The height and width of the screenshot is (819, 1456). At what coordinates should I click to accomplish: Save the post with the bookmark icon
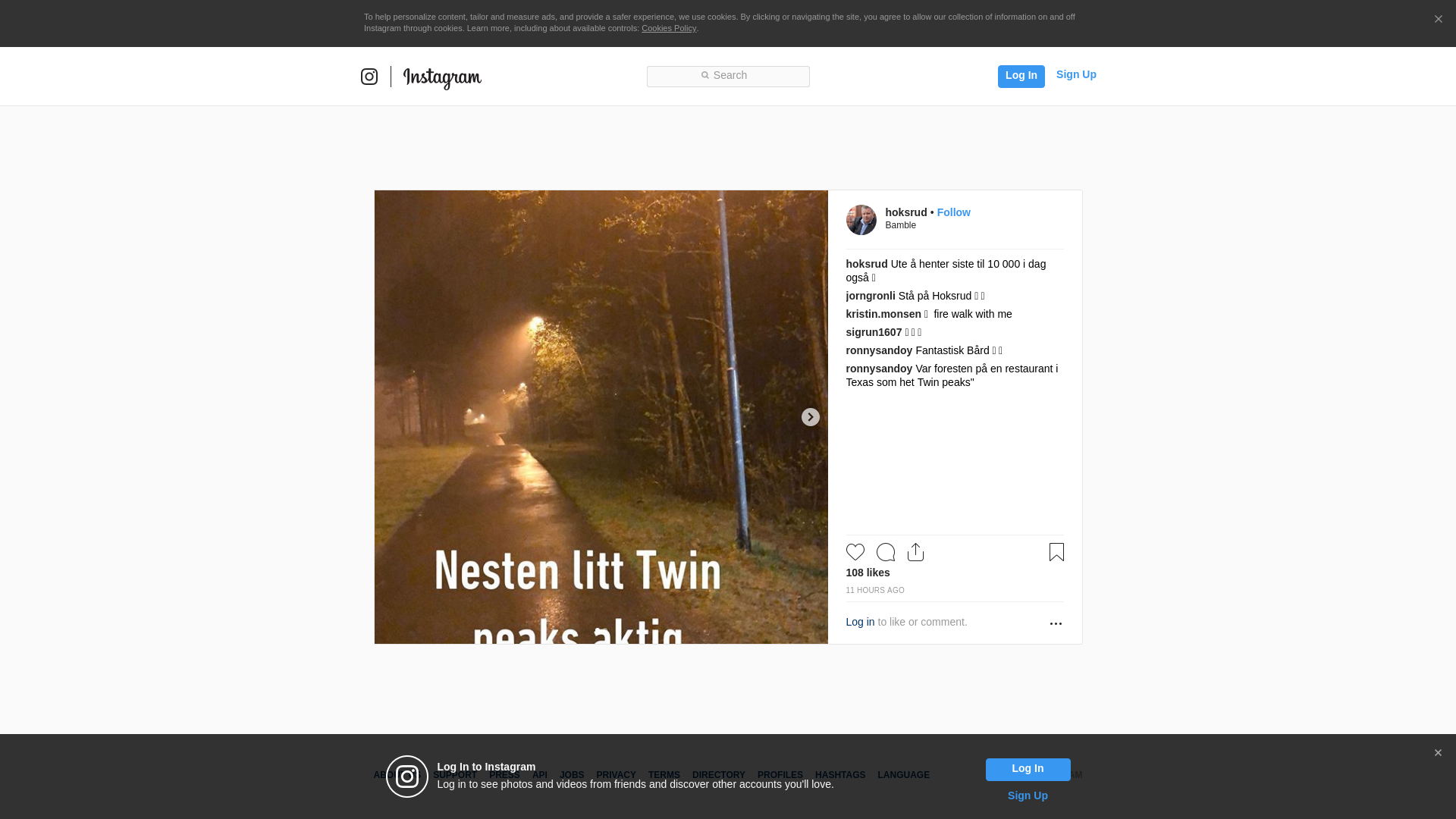1056,552
